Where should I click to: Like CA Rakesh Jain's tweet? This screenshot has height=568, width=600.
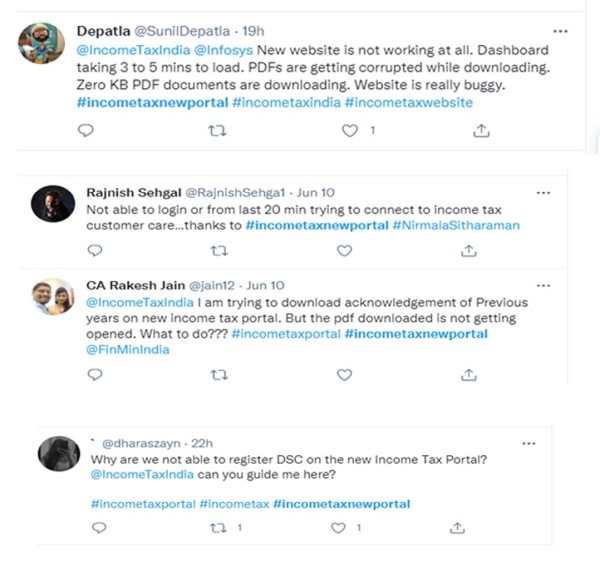[x=345, y=375]
